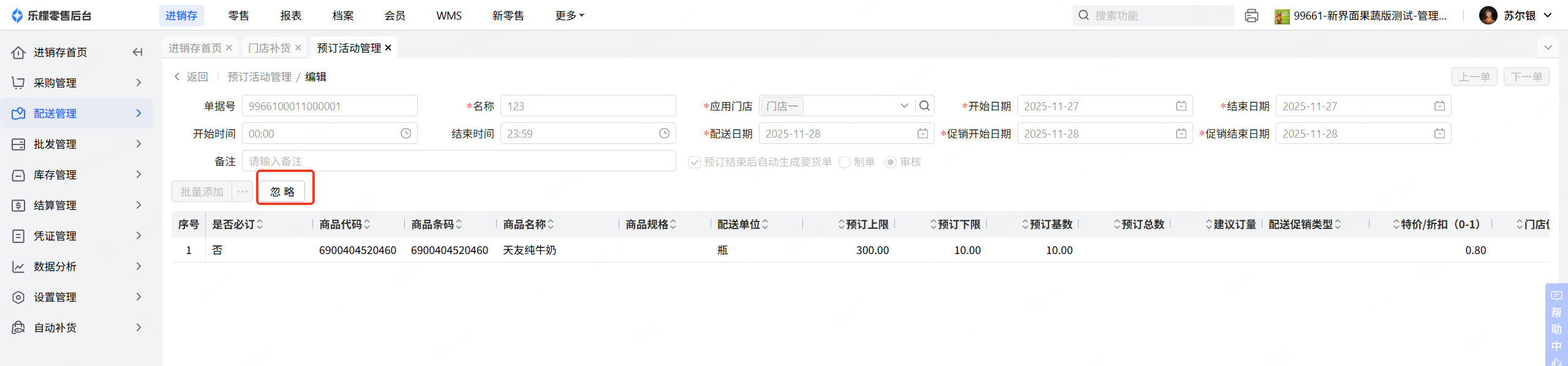
Task: Open the 帮助中心 help widget
Action: tap(1556, 325)
